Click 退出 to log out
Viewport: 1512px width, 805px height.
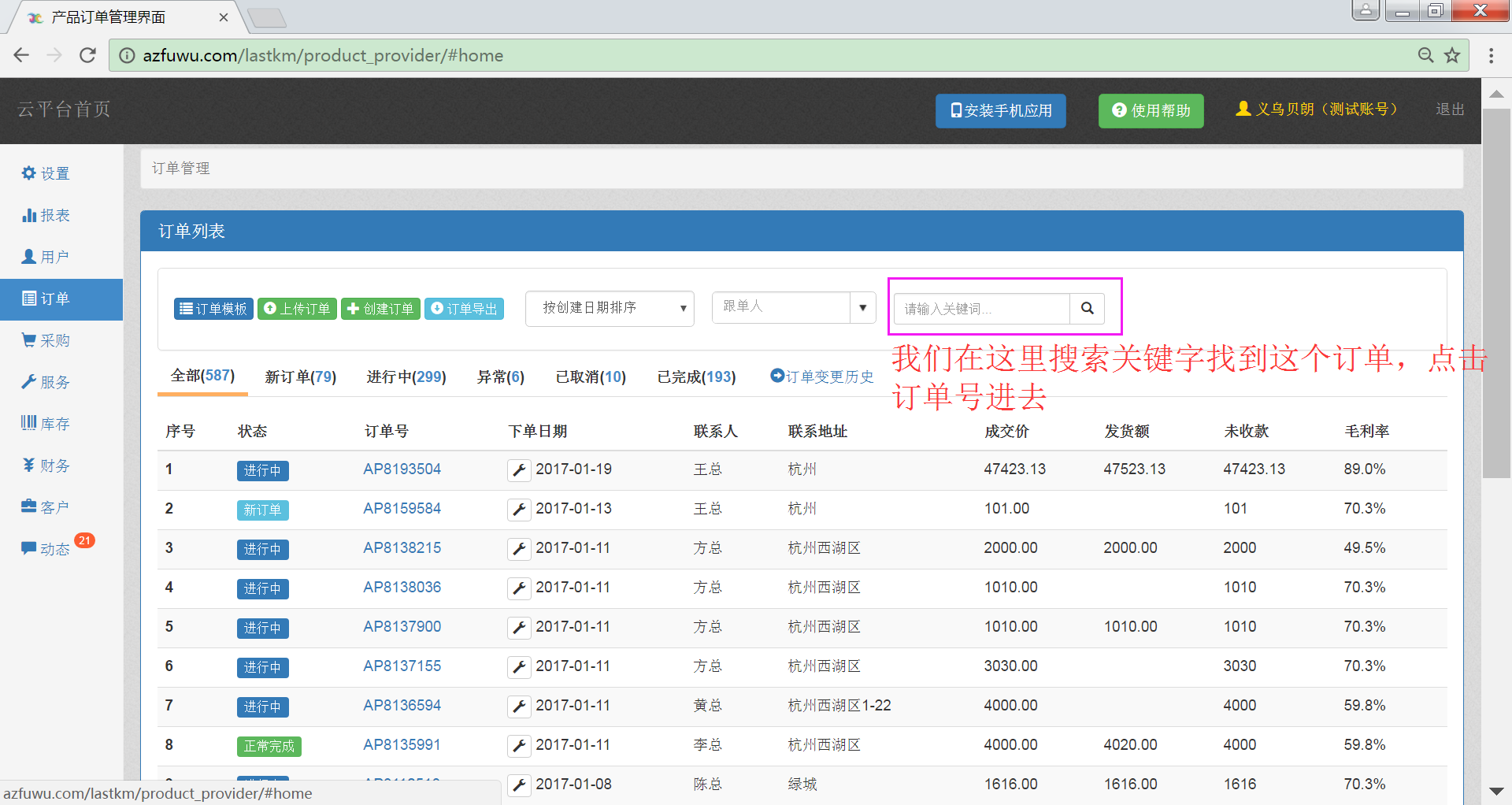pyautogui.click(x=1450, y=109)
